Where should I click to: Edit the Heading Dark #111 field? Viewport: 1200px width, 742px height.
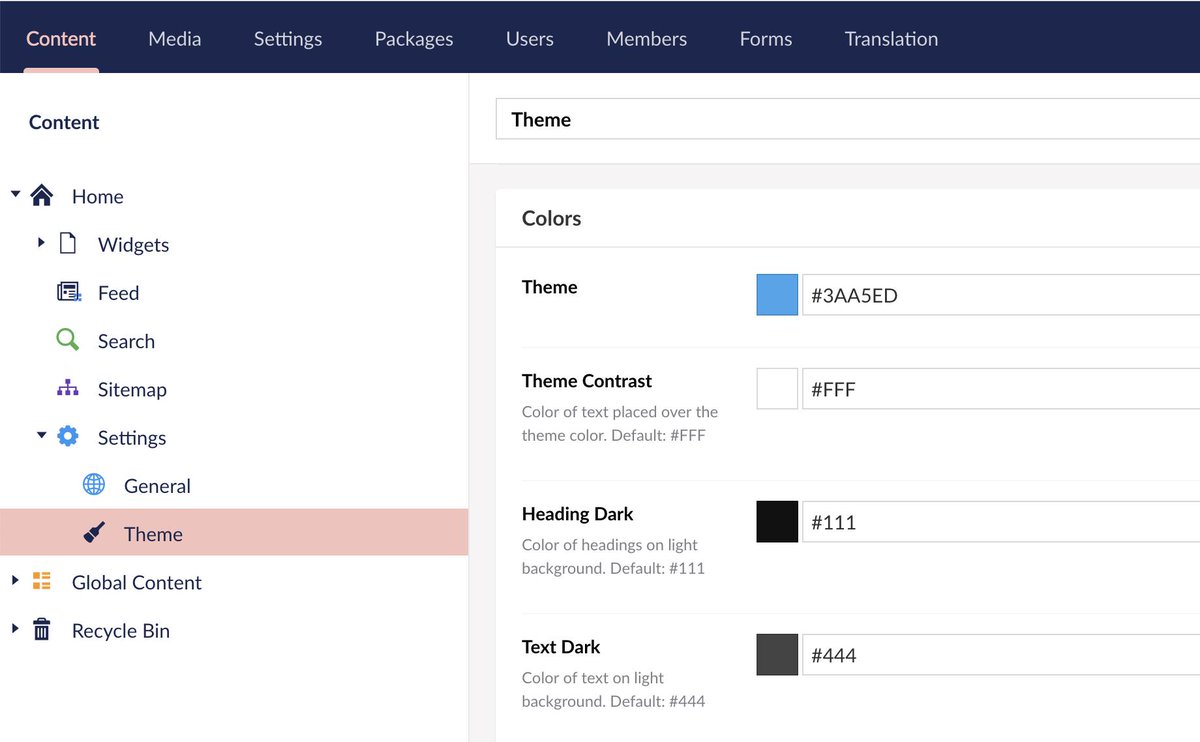point(1001,522)
